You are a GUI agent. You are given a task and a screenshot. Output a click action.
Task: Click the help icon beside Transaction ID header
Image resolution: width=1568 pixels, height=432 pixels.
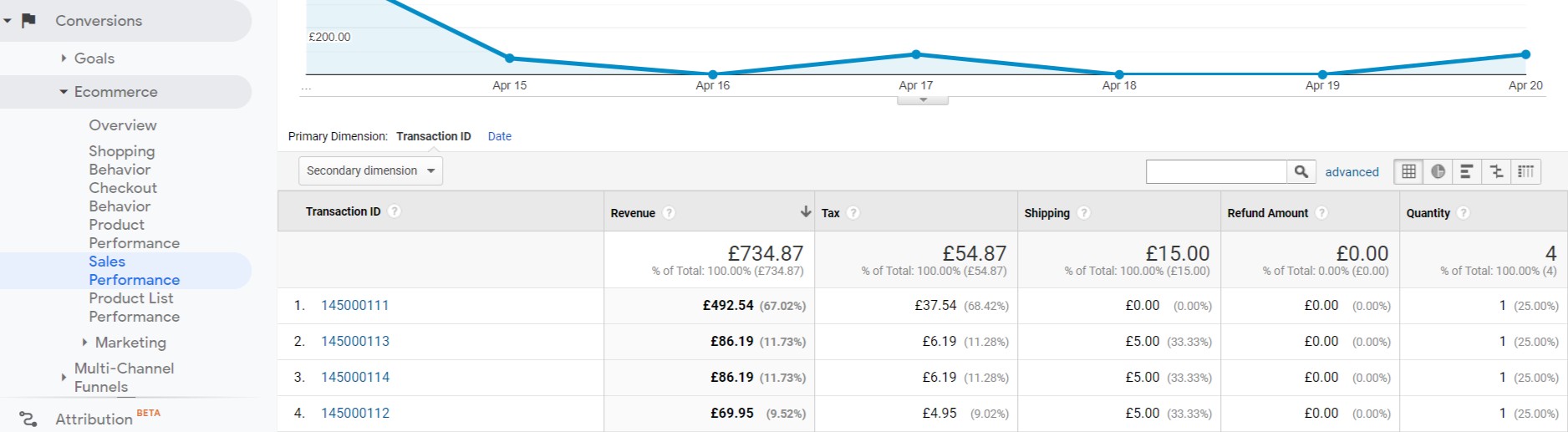tap(395, 211)
